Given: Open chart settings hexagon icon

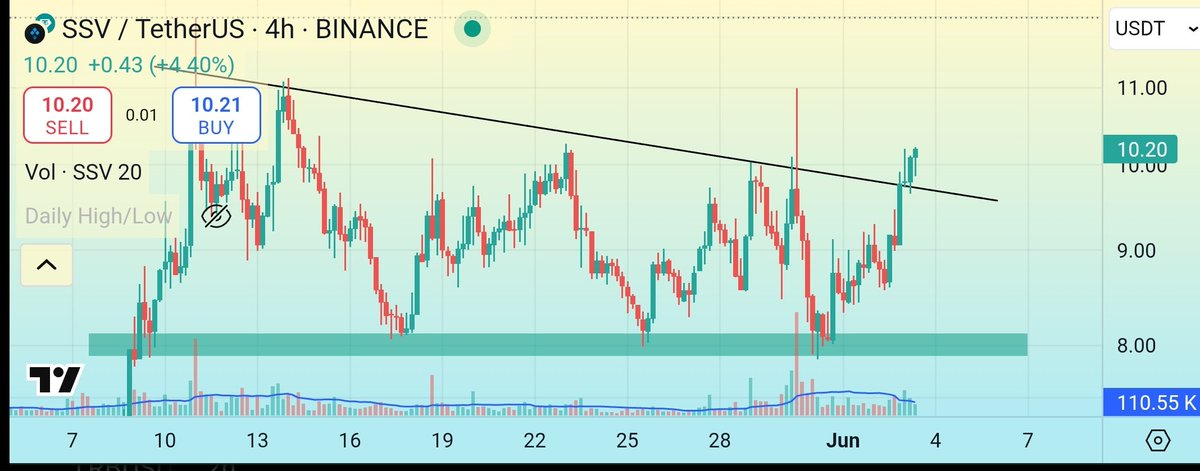Looking at the screenshot, I should [1157, 440].
